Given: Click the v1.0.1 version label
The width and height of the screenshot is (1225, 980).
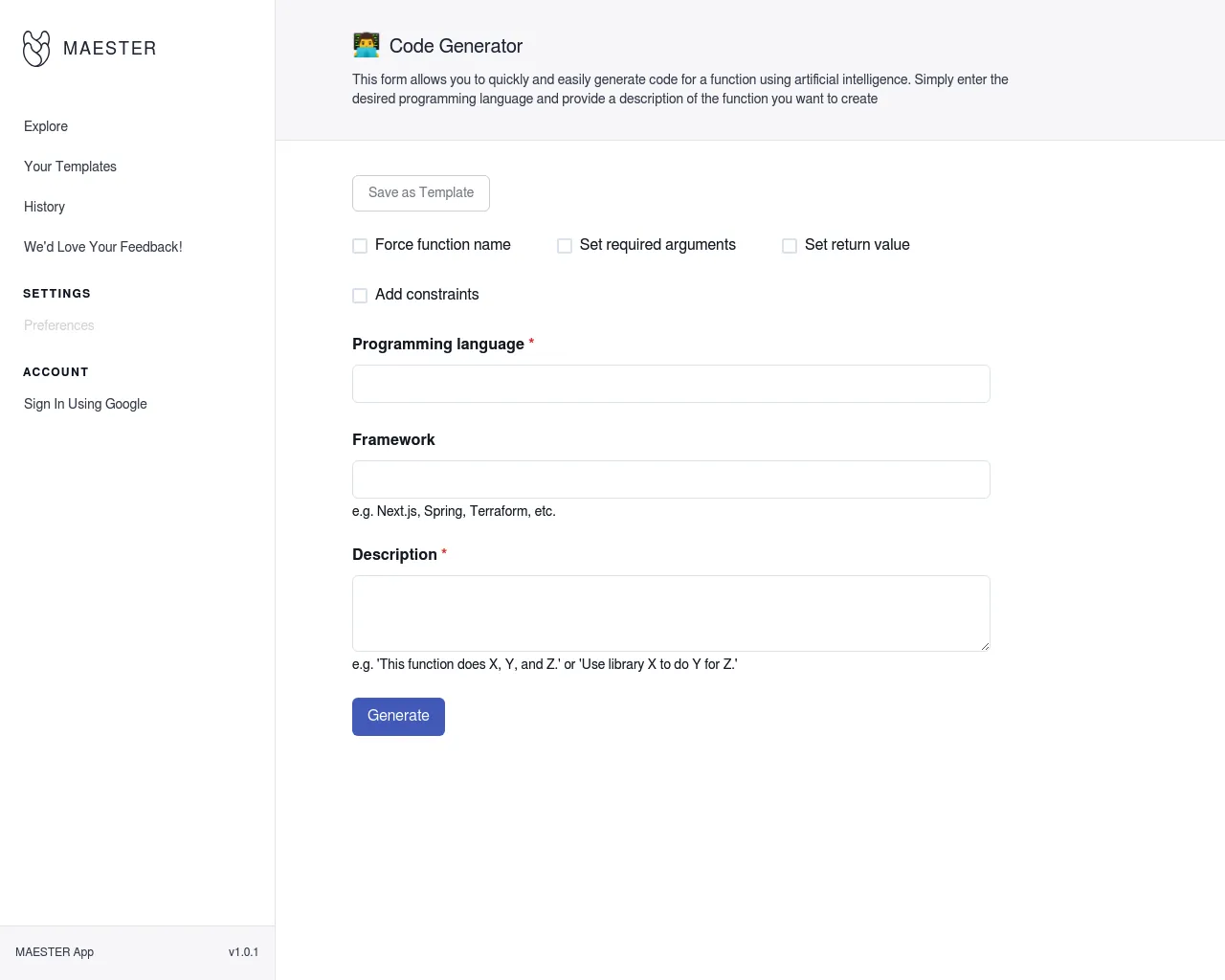Looking at the screenshot, I should click(243, 952).
